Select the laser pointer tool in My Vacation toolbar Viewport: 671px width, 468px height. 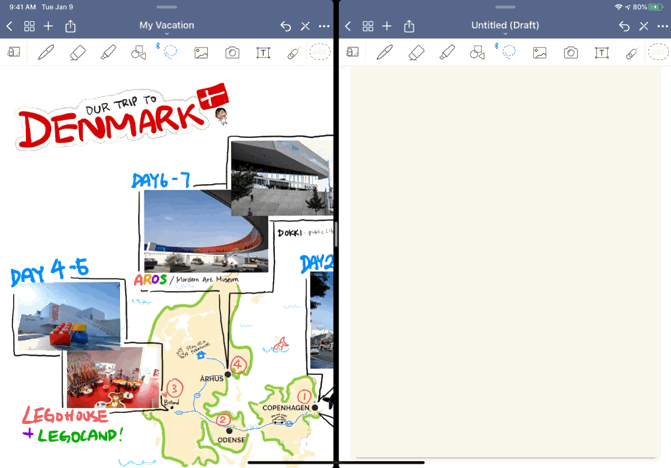294,53
